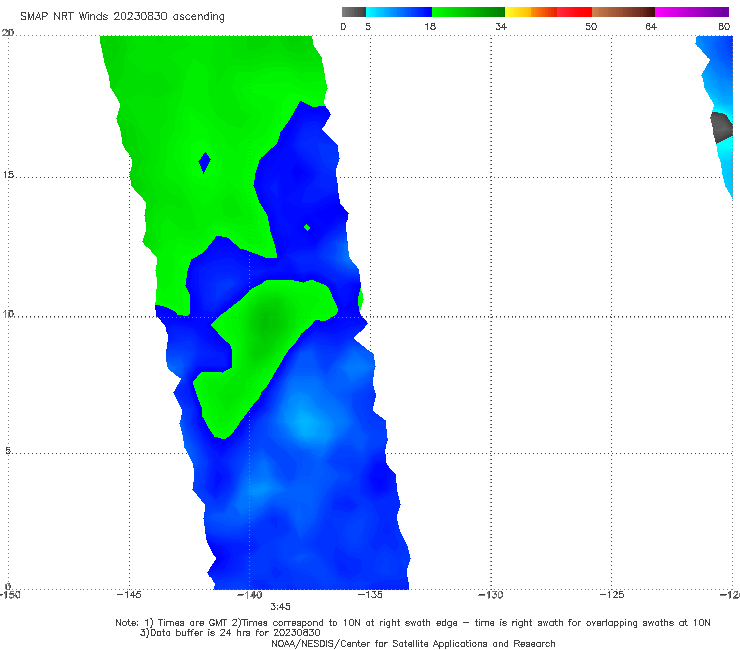Click the red segment of the color bar
Screen dimensions: 740x650
[574, 12]
